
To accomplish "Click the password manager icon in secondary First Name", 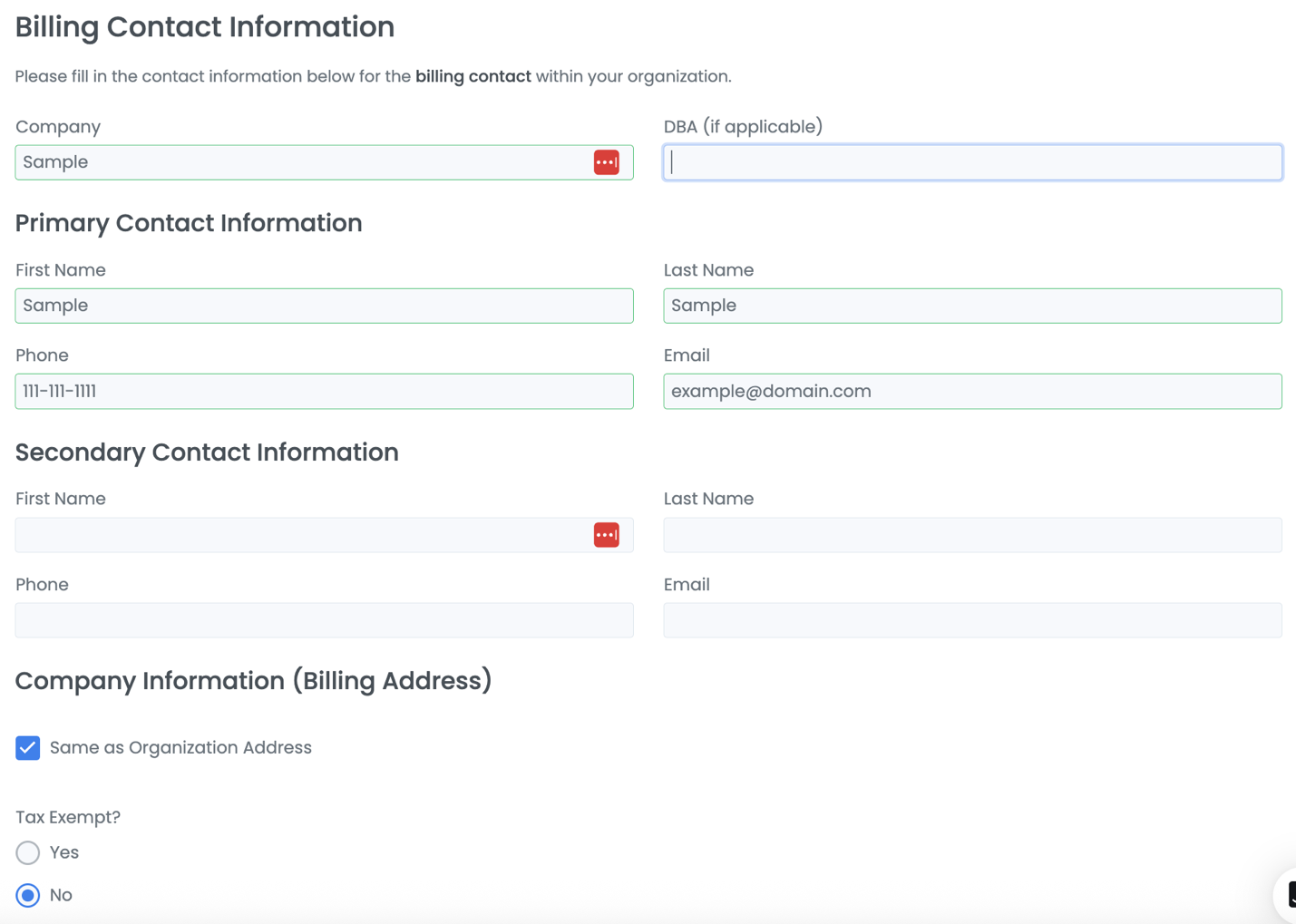I will point(606,535).
